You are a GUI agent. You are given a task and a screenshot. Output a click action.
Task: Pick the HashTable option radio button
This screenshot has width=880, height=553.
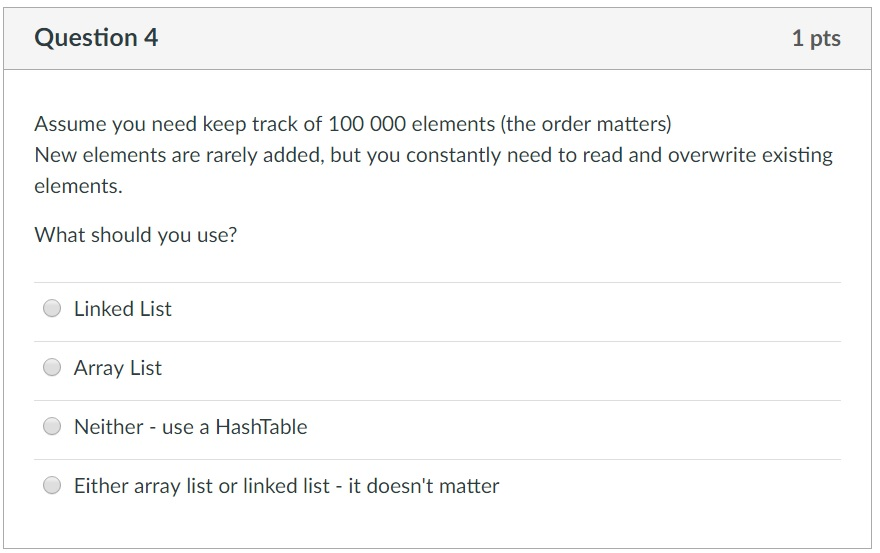pos(52,427)
